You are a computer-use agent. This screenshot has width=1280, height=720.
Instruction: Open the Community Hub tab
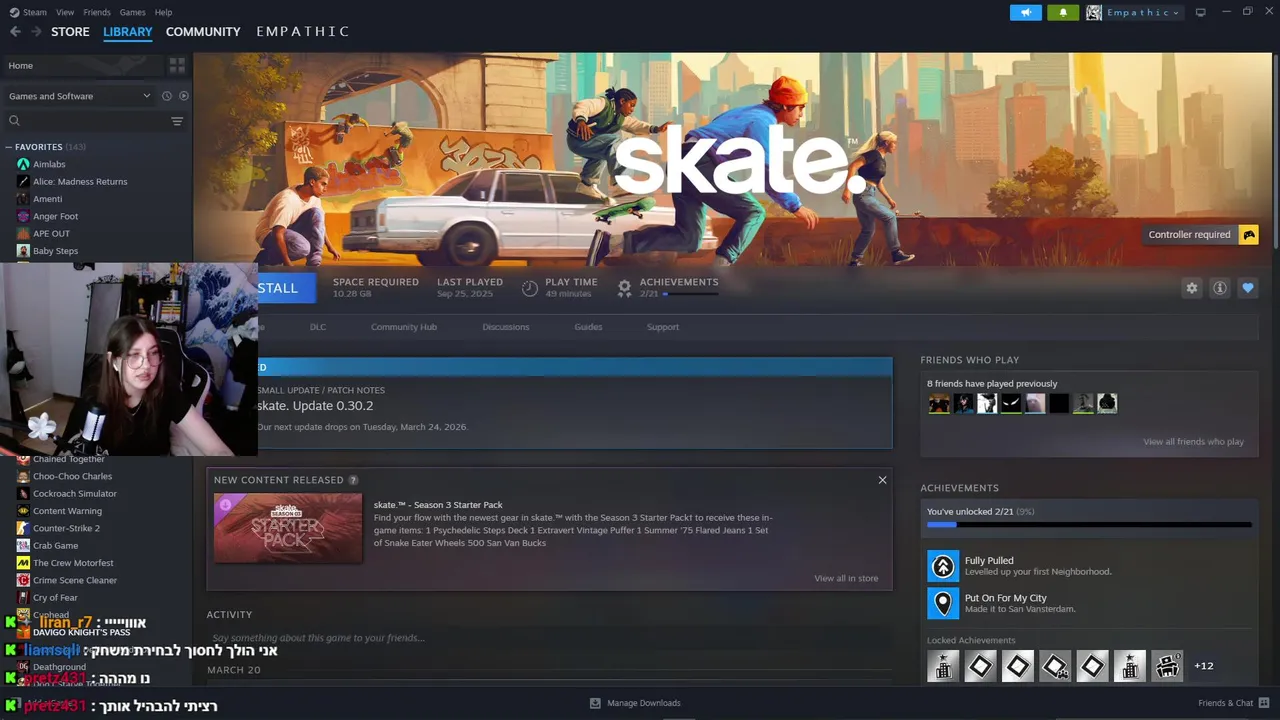404,327
